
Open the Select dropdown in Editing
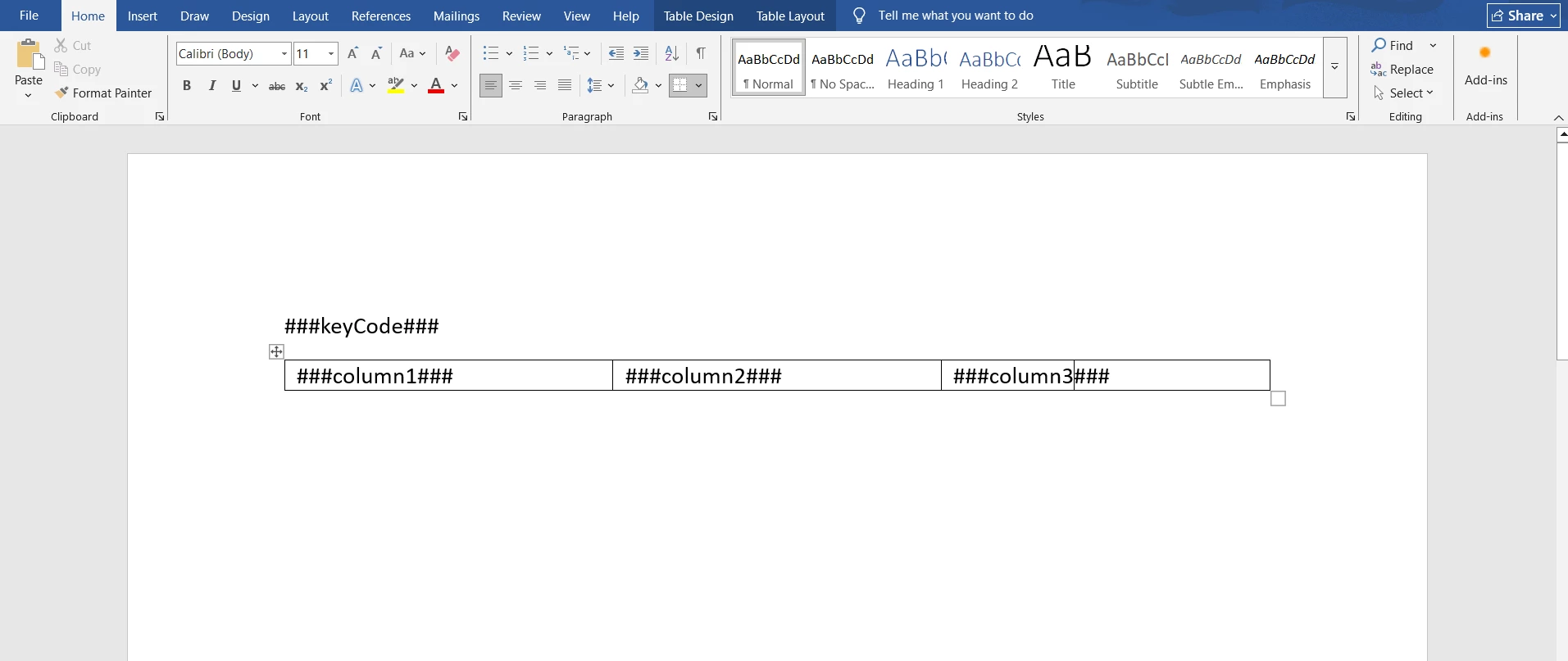click(x=1403, y=93)
